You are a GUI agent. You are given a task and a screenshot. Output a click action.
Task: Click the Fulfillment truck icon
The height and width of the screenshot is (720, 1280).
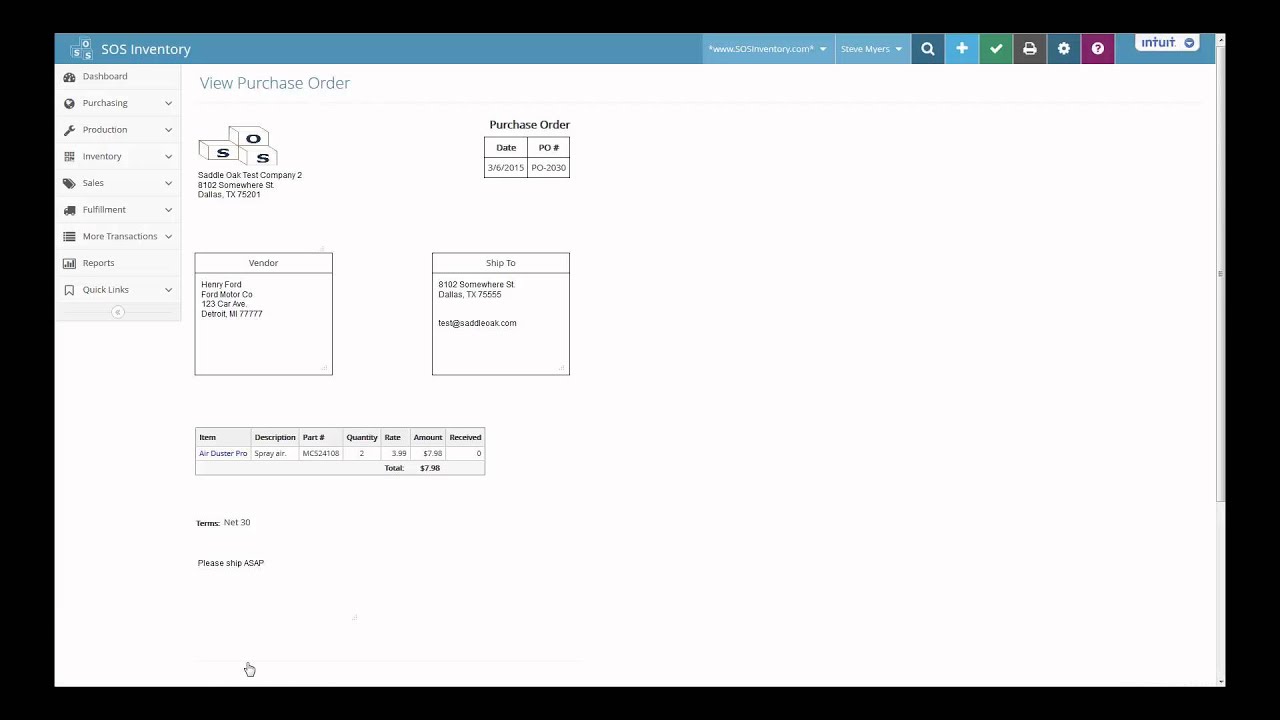69,210
